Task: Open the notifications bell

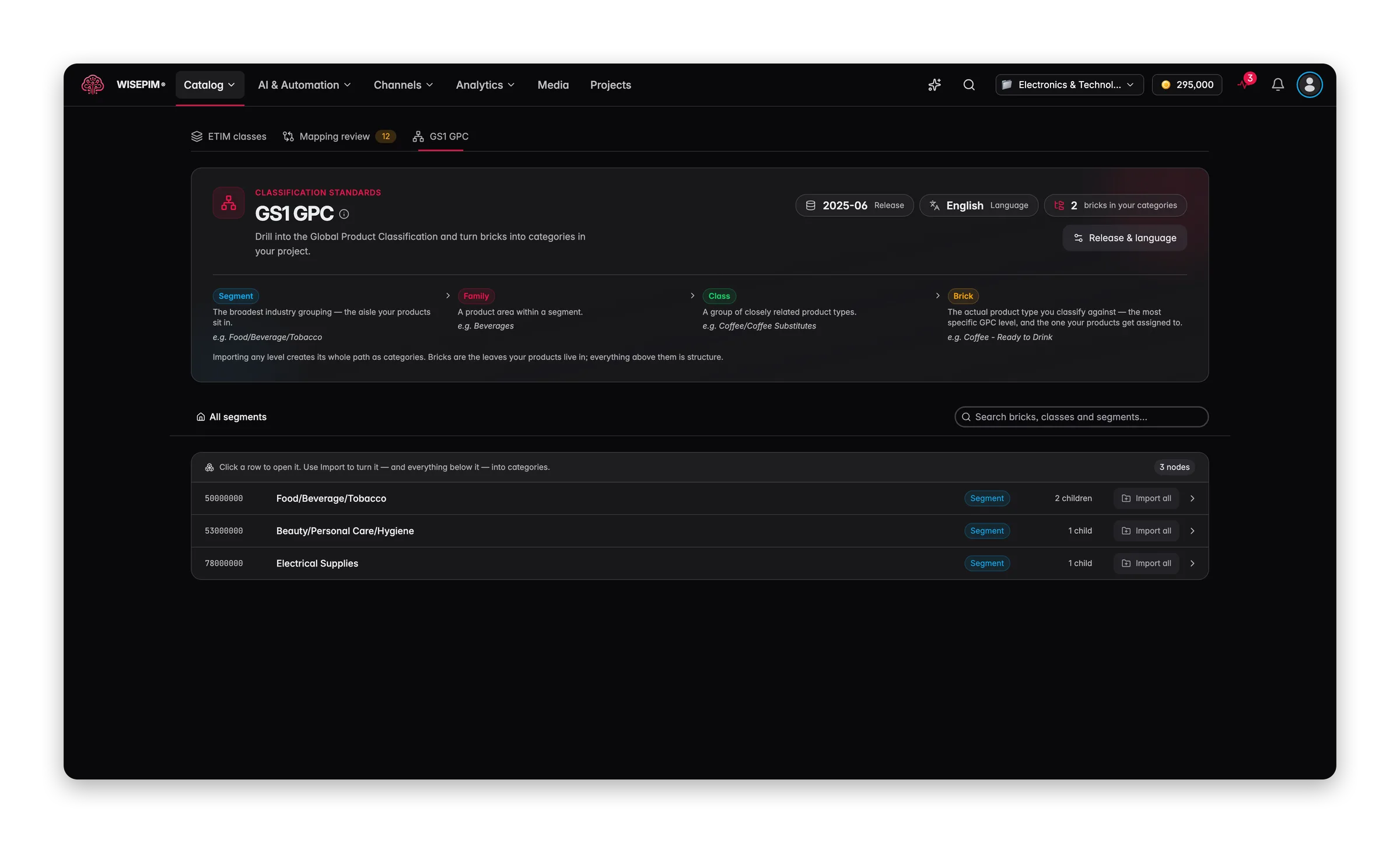Action: point(1277,85)
